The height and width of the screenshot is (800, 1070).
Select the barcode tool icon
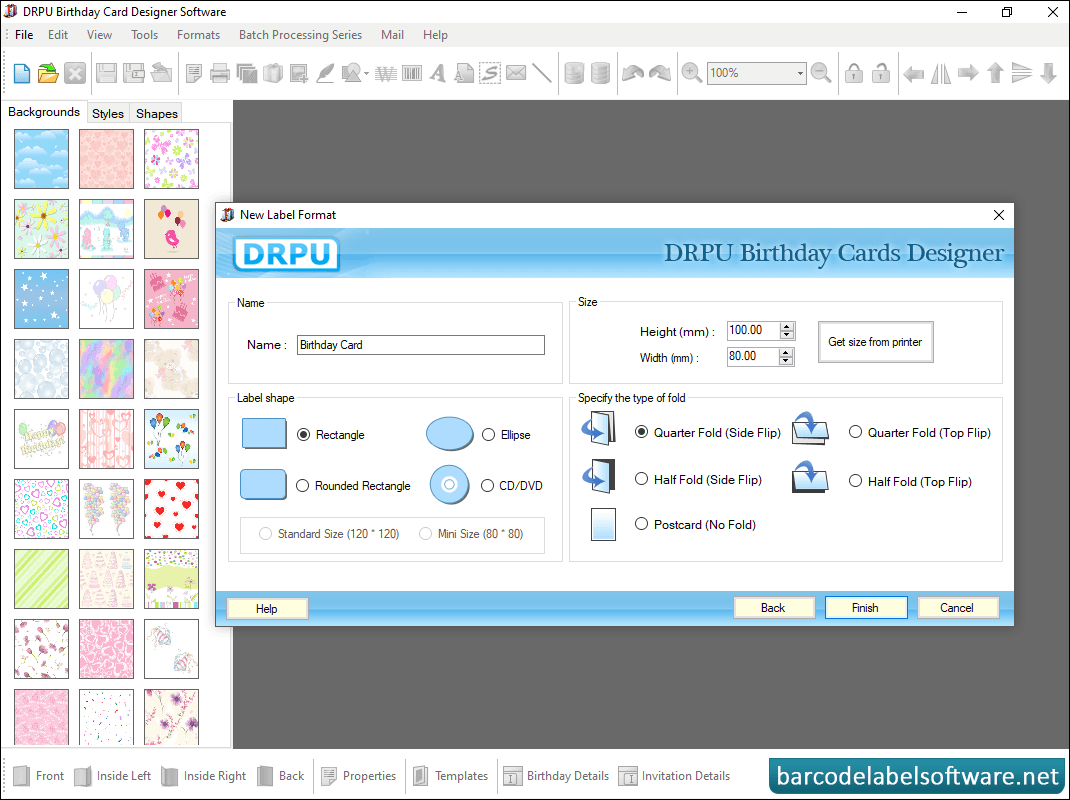[x=412, y=73]
